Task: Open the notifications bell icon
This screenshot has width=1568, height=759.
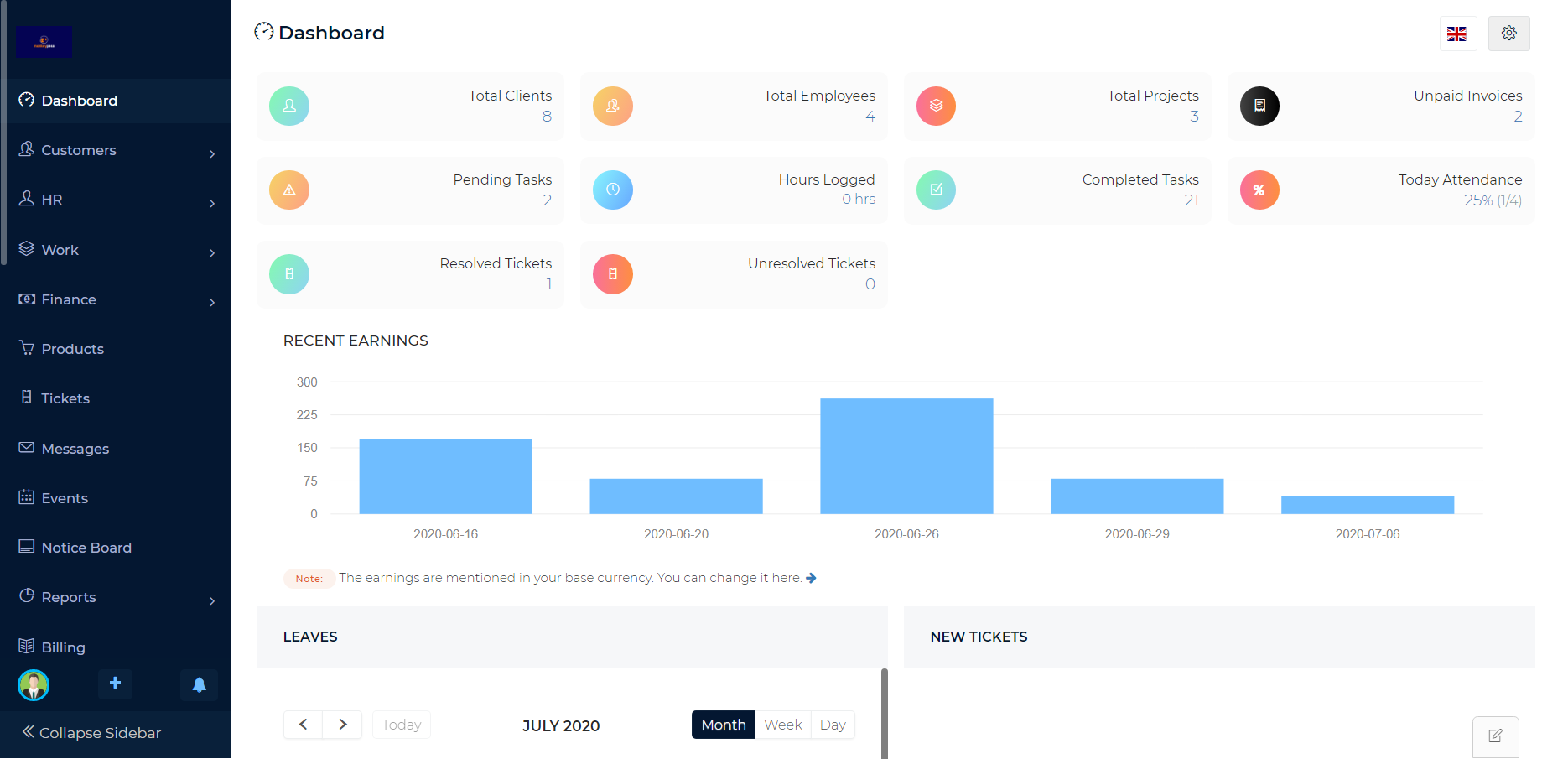Action: click(x=199, y=684)
